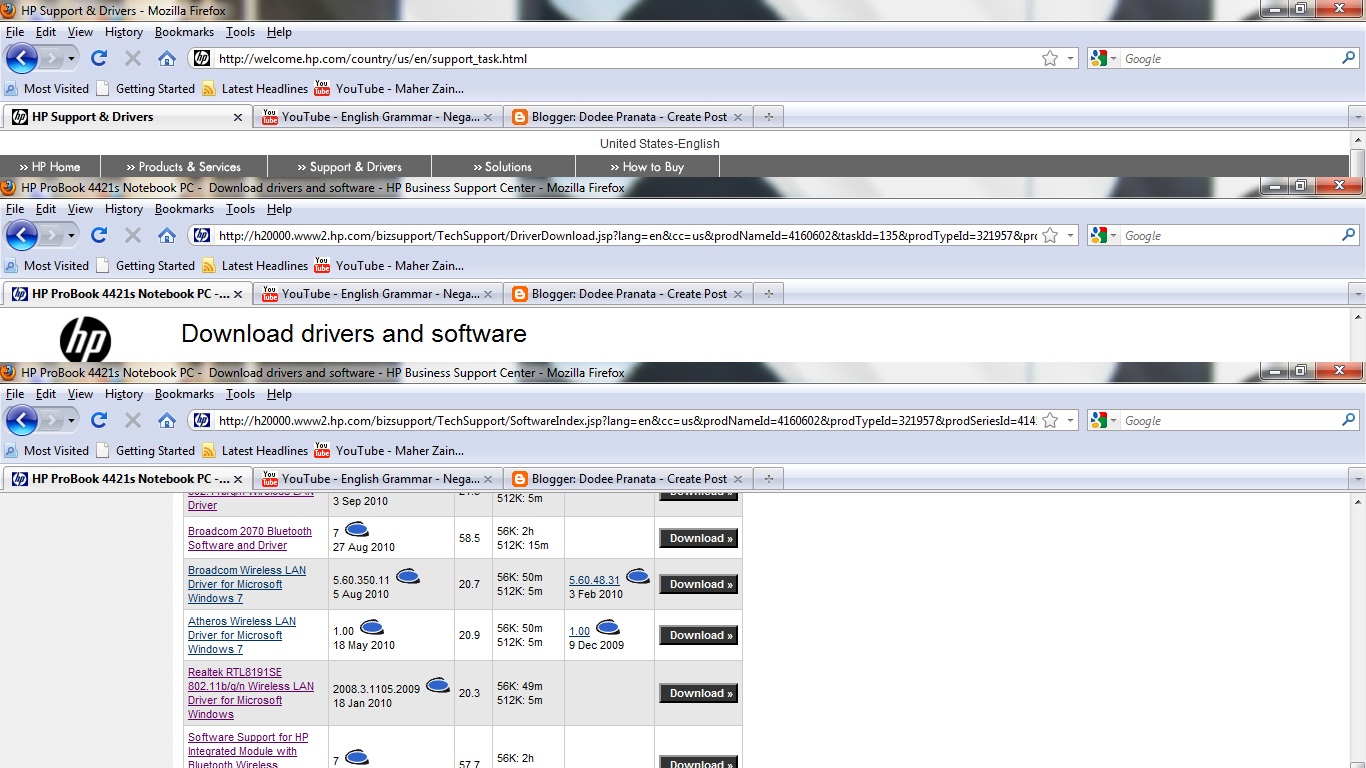Open Tools menu in SoftwareIndex.jsp window
The image size is (1366, 768).
(240, 394)
